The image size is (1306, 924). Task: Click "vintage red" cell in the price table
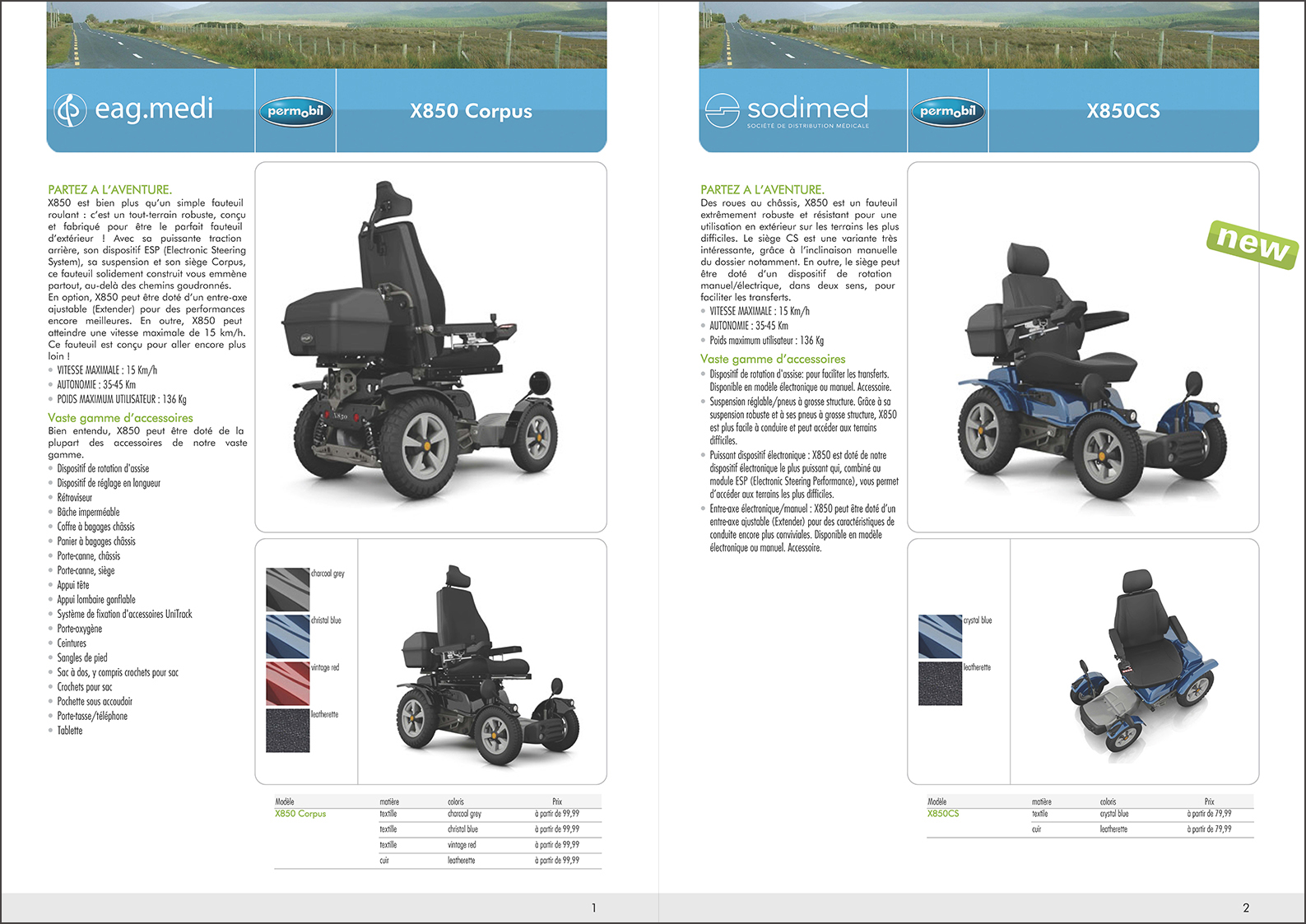(462, 845)
